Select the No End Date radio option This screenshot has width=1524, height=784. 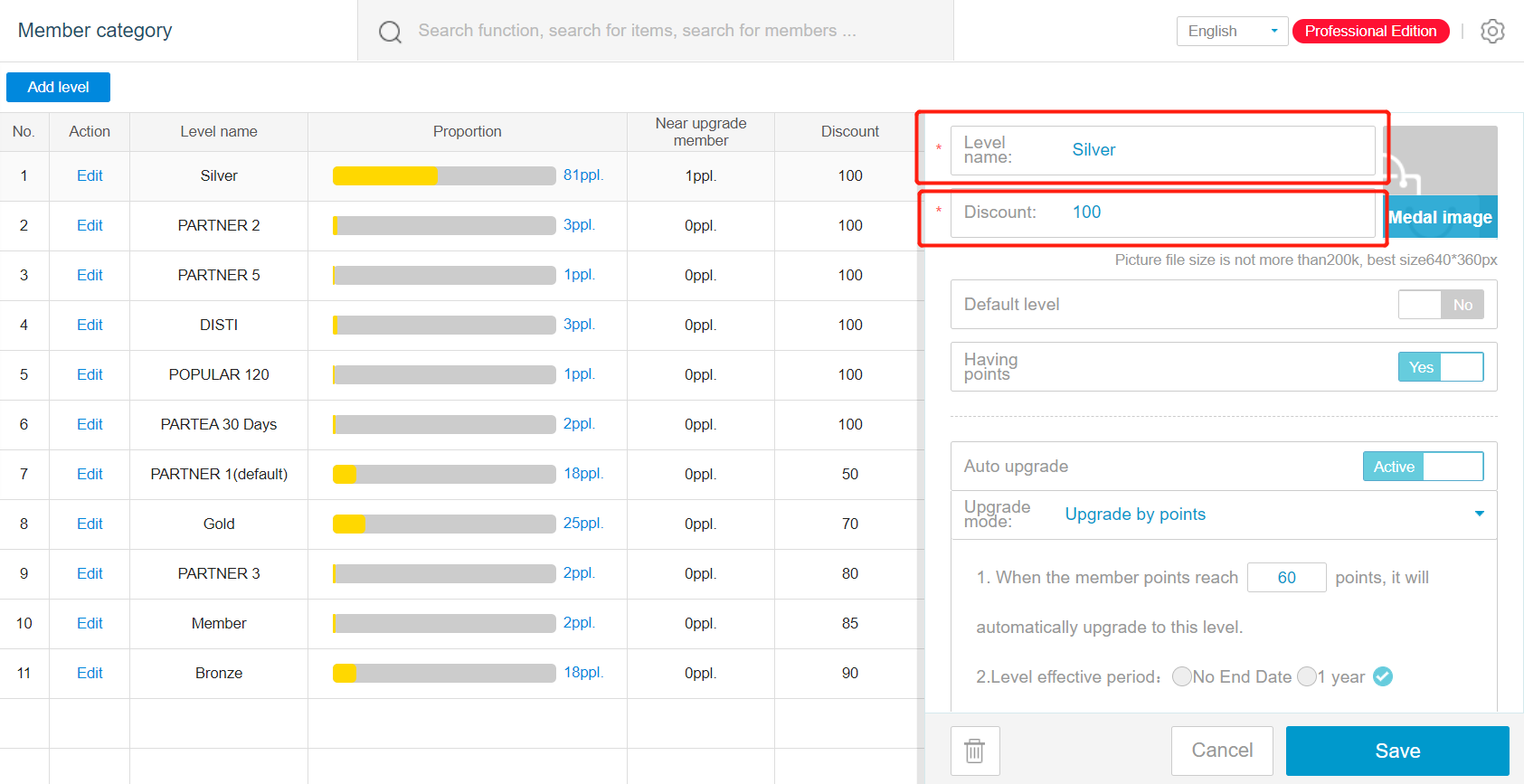click(1181, 676)
